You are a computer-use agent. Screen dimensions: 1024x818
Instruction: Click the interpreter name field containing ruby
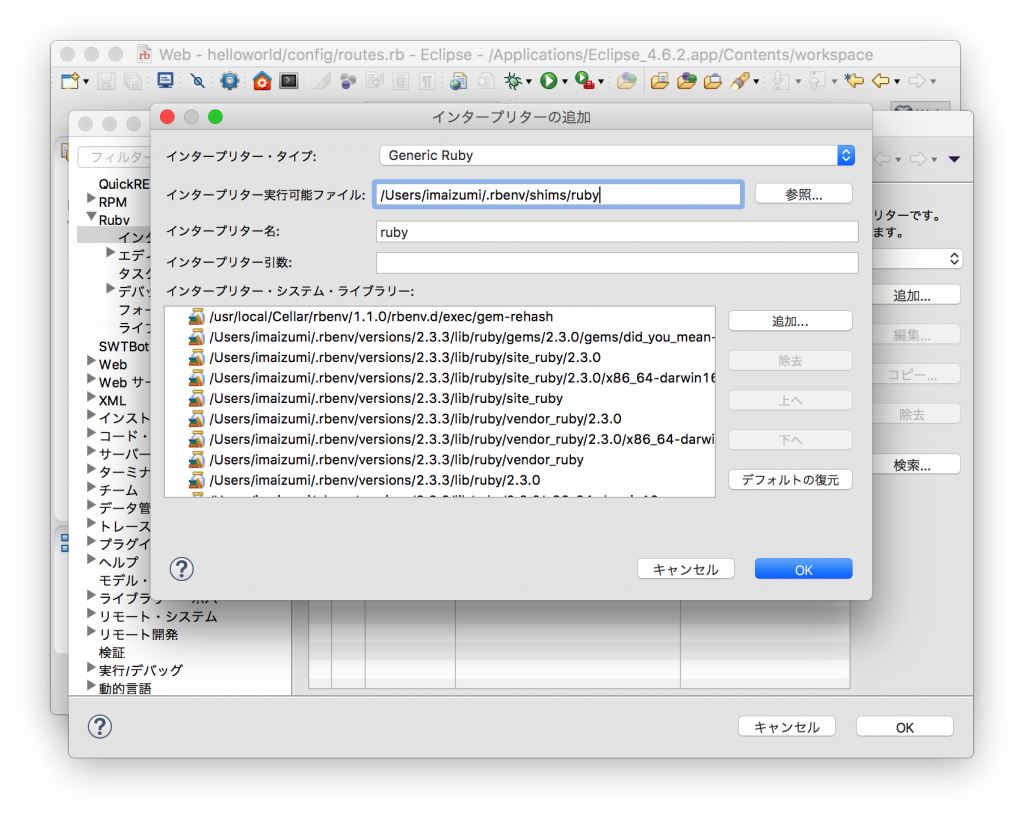tap(617, 232)
